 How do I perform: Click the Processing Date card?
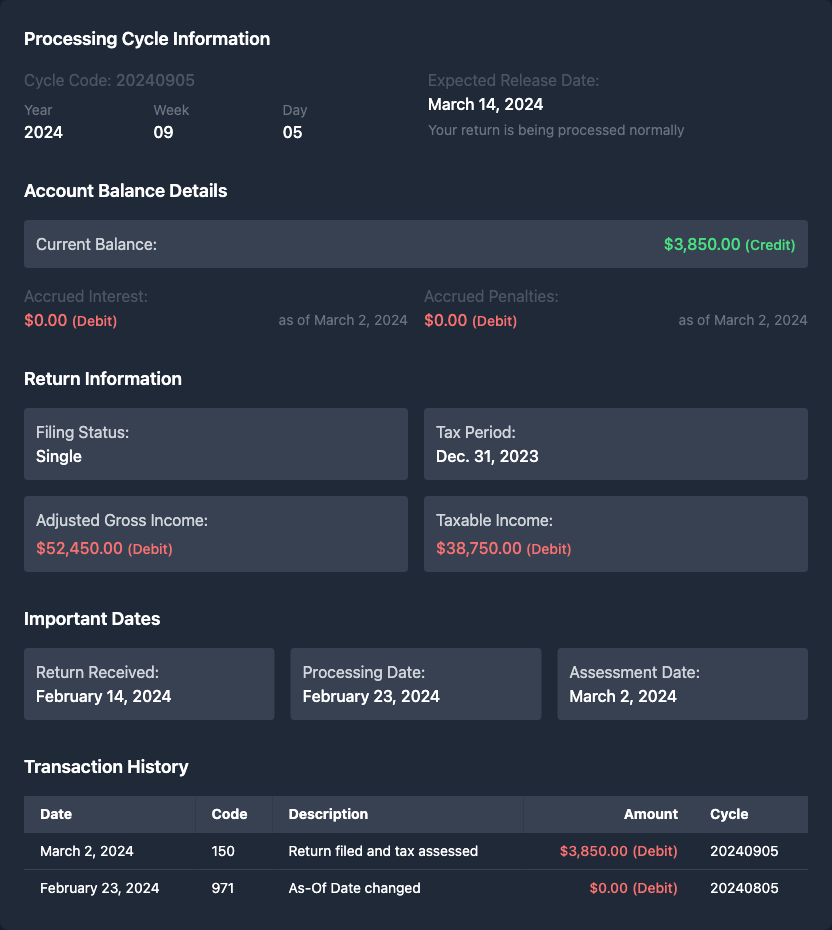coord(415,684)
